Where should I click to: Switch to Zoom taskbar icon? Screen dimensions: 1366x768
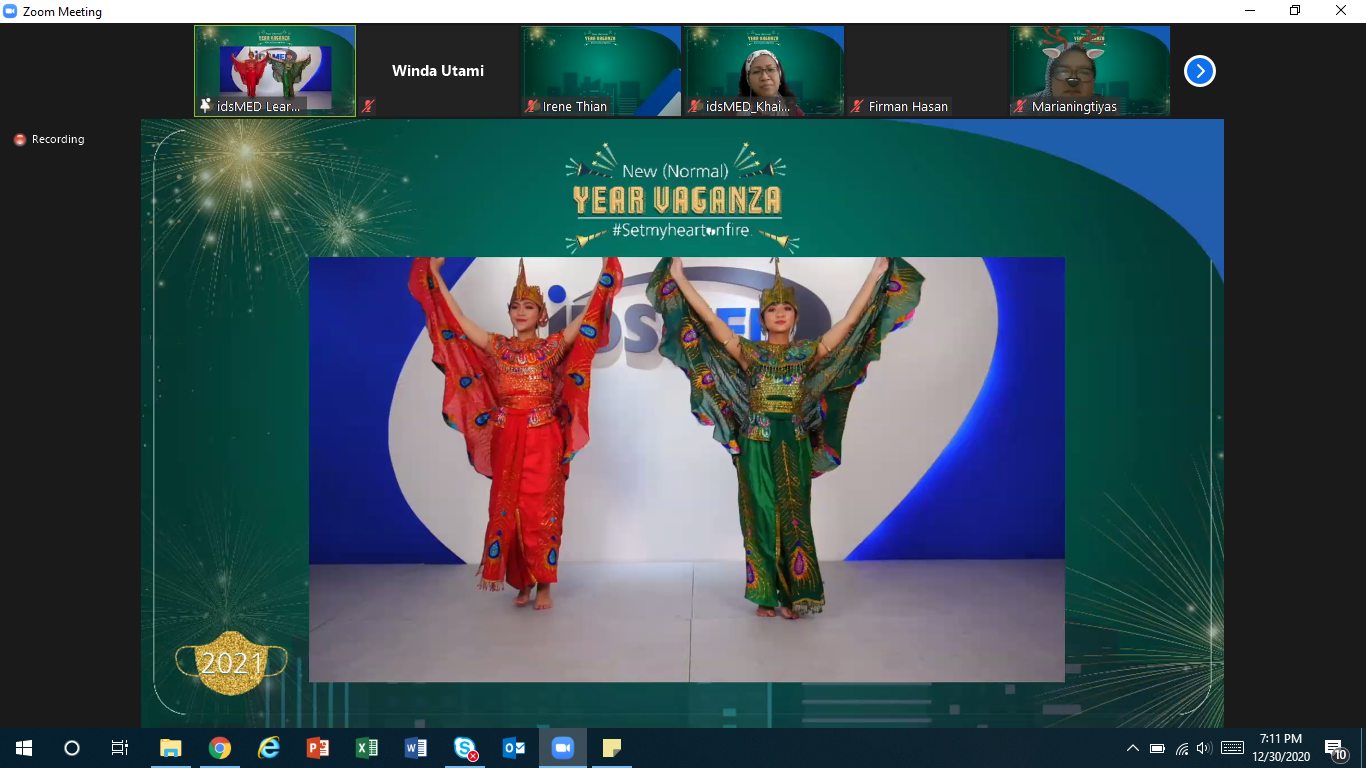click(563, 748)
